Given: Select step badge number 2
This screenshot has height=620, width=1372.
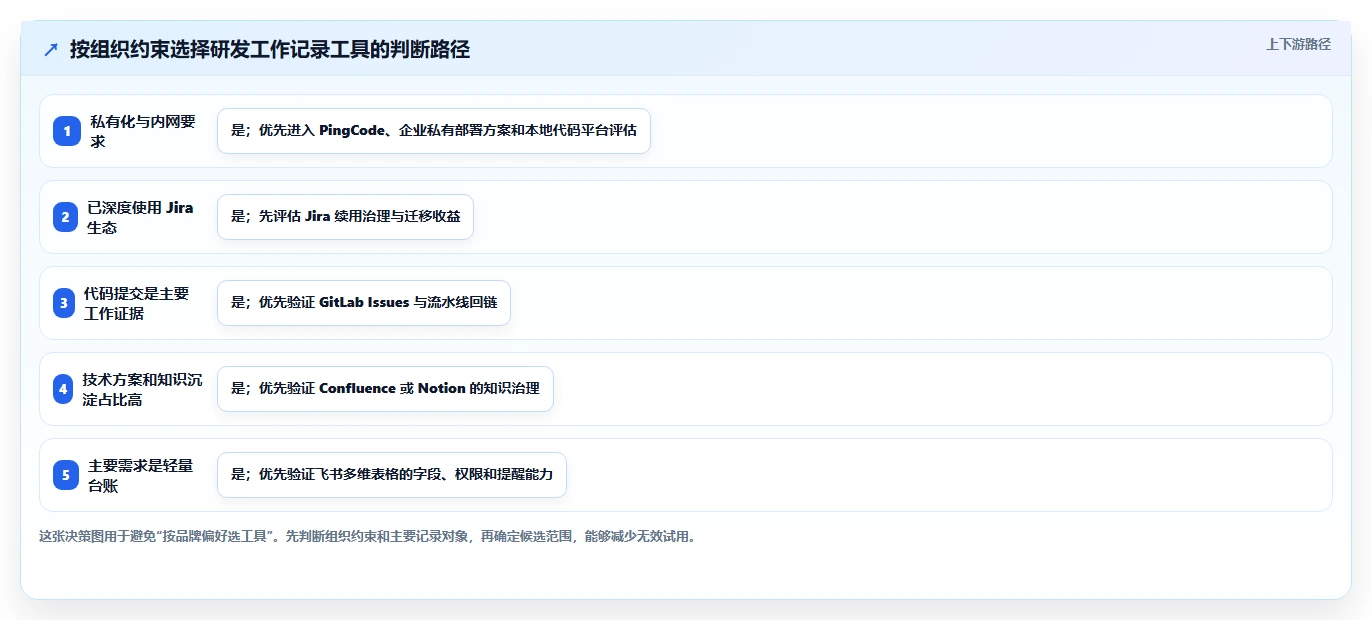Looking at the screenshot, I should pos(65,217).
